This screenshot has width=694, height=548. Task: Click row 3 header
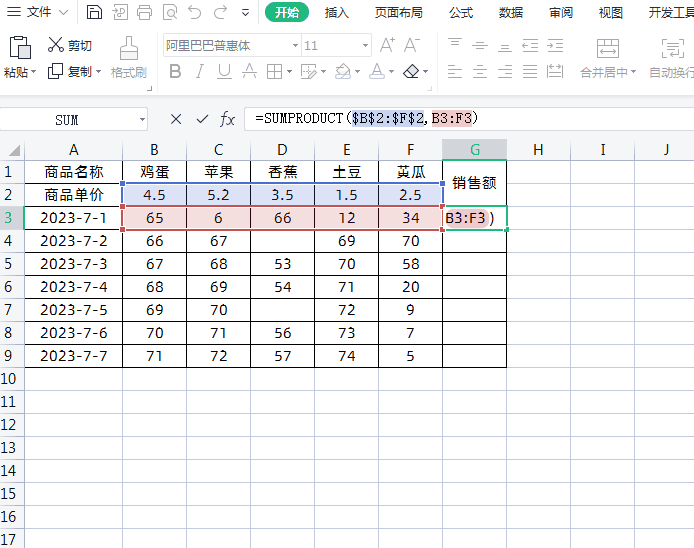[x=12, y=218]
